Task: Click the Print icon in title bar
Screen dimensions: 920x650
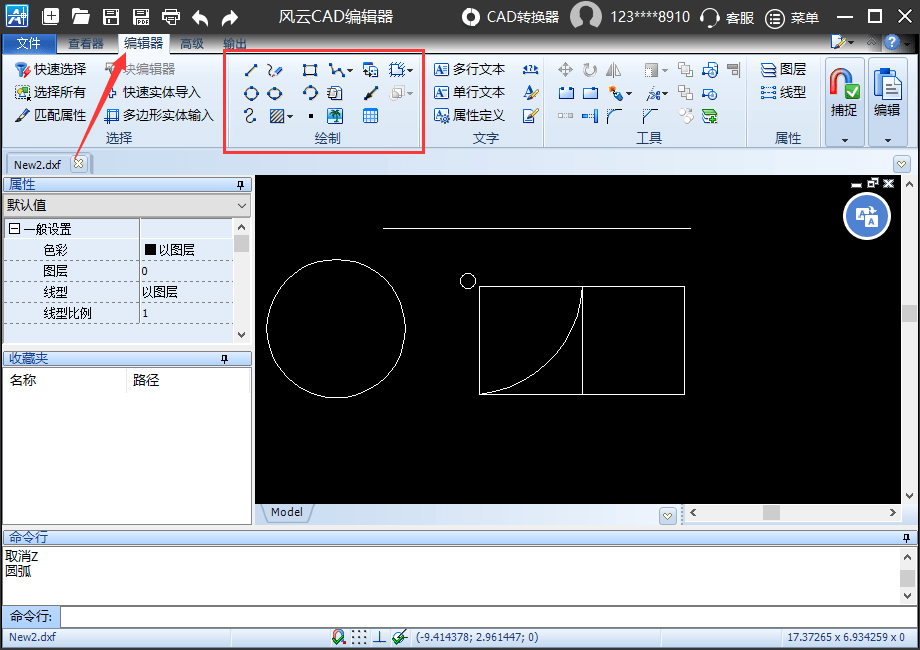Action: pos(171,17)
